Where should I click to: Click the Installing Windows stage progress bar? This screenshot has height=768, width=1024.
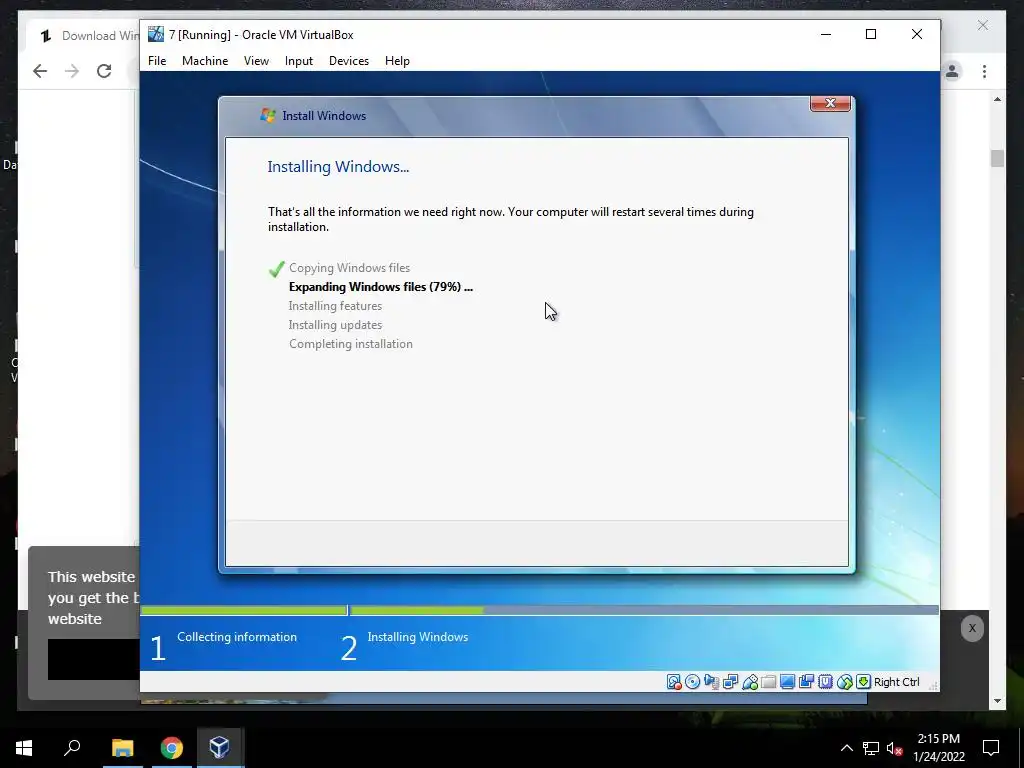tap(644, 611)
